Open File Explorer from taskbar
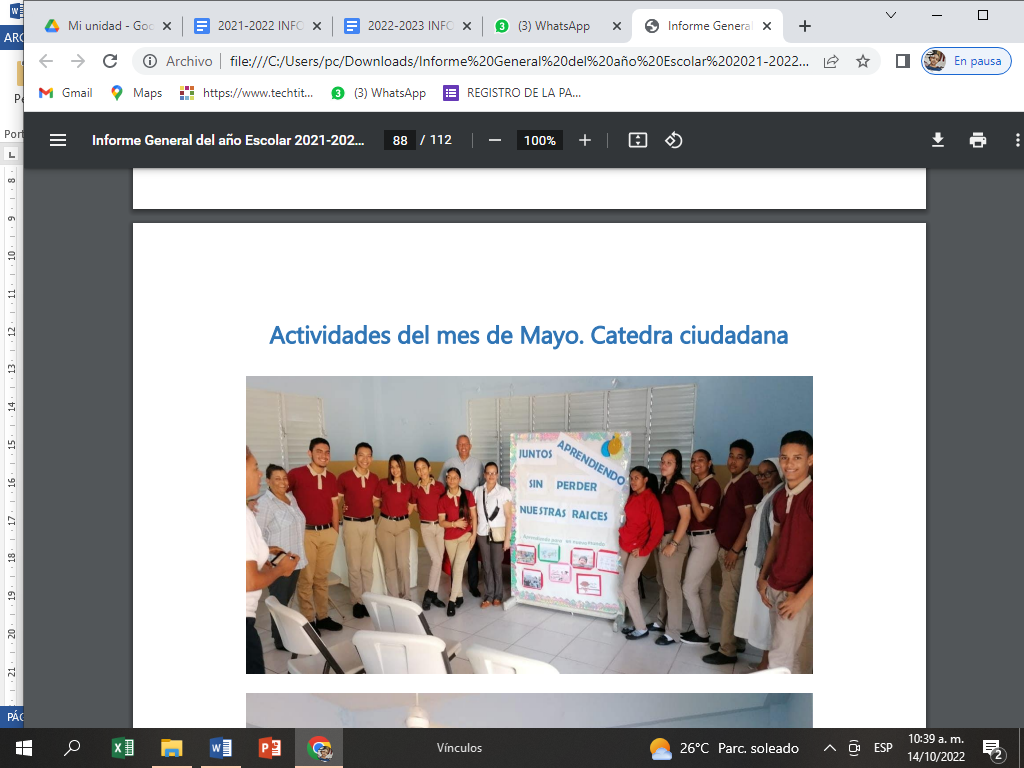 point(172,748)
